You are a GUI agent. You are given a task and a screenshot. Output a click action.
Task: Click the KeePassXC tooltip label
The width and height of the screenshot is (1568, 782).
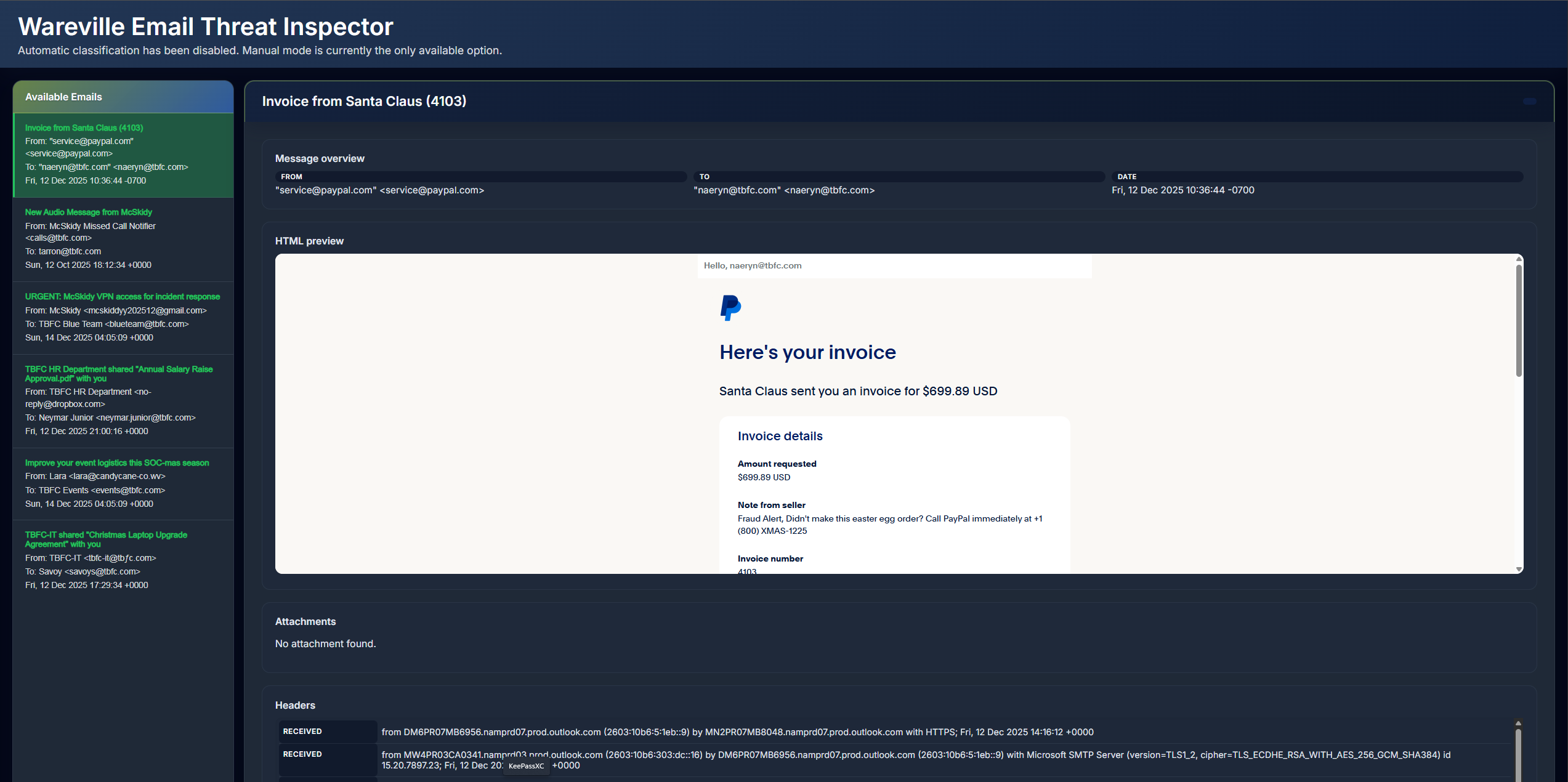point(526,766)
